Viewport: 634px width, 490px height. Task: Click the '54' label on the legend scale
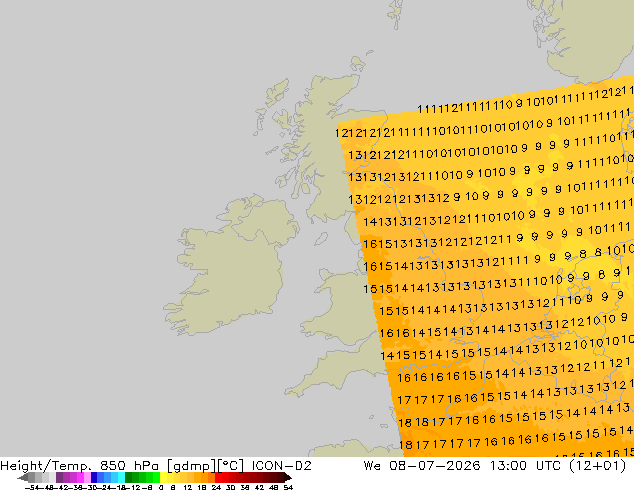click(288, 487)
